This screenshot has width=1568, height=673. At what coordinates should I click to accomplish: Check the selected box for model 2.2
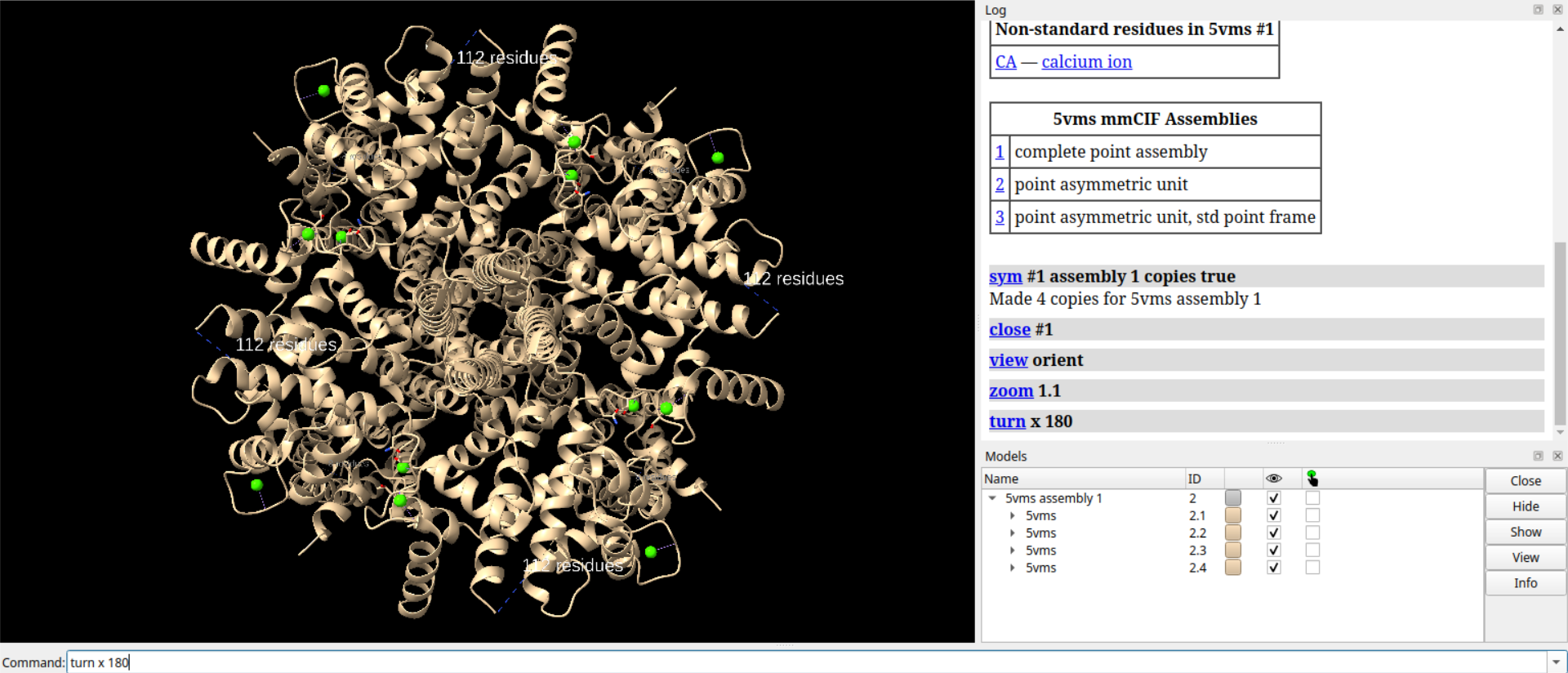1312,533
